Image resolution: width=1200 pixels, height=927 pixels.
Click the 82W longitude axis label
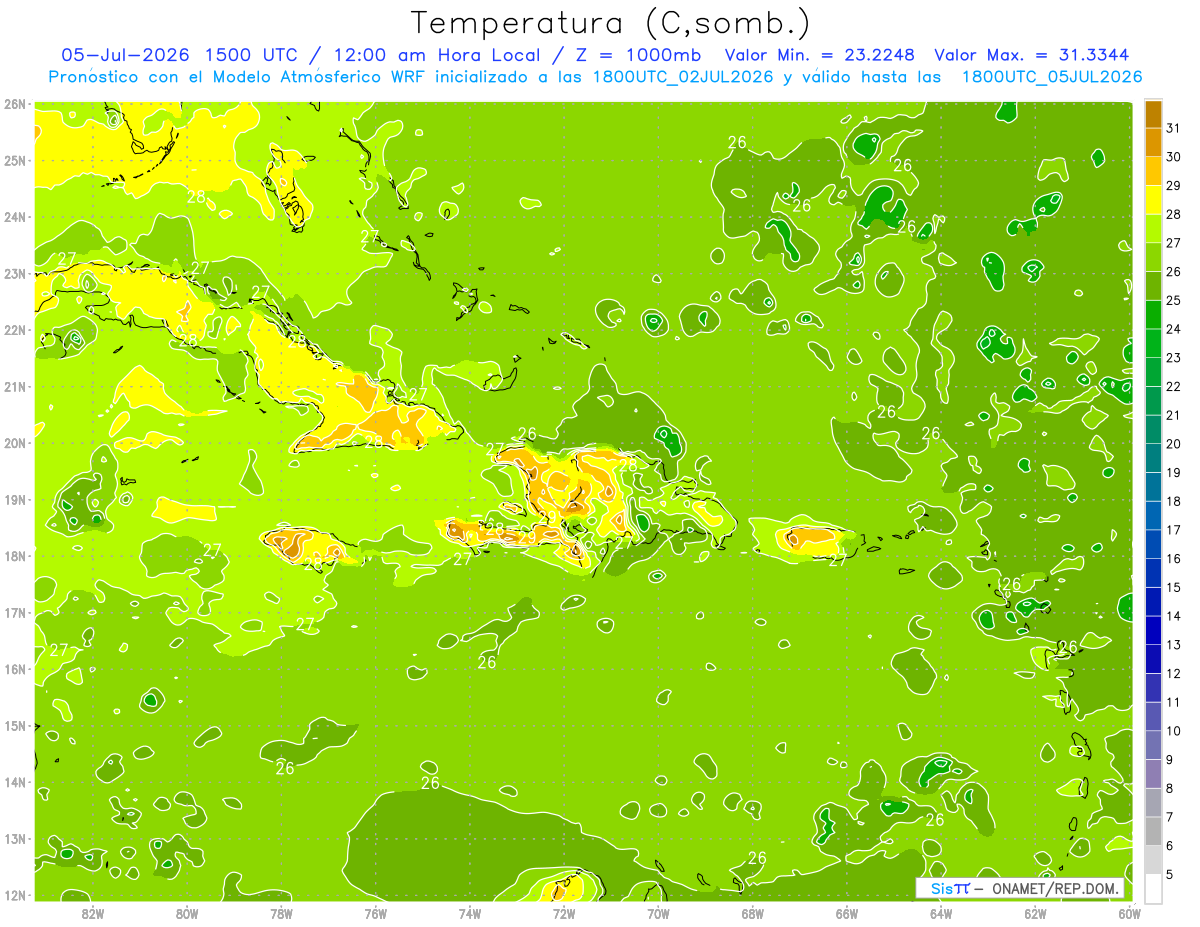coord(93,913)
